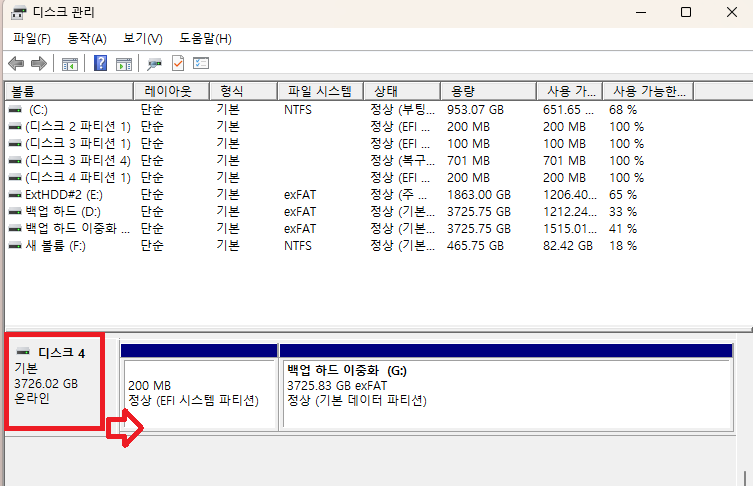753x486 pixels.
Task: Click exFAT in the ExtHDD#2 row
Action: [300, 194]
